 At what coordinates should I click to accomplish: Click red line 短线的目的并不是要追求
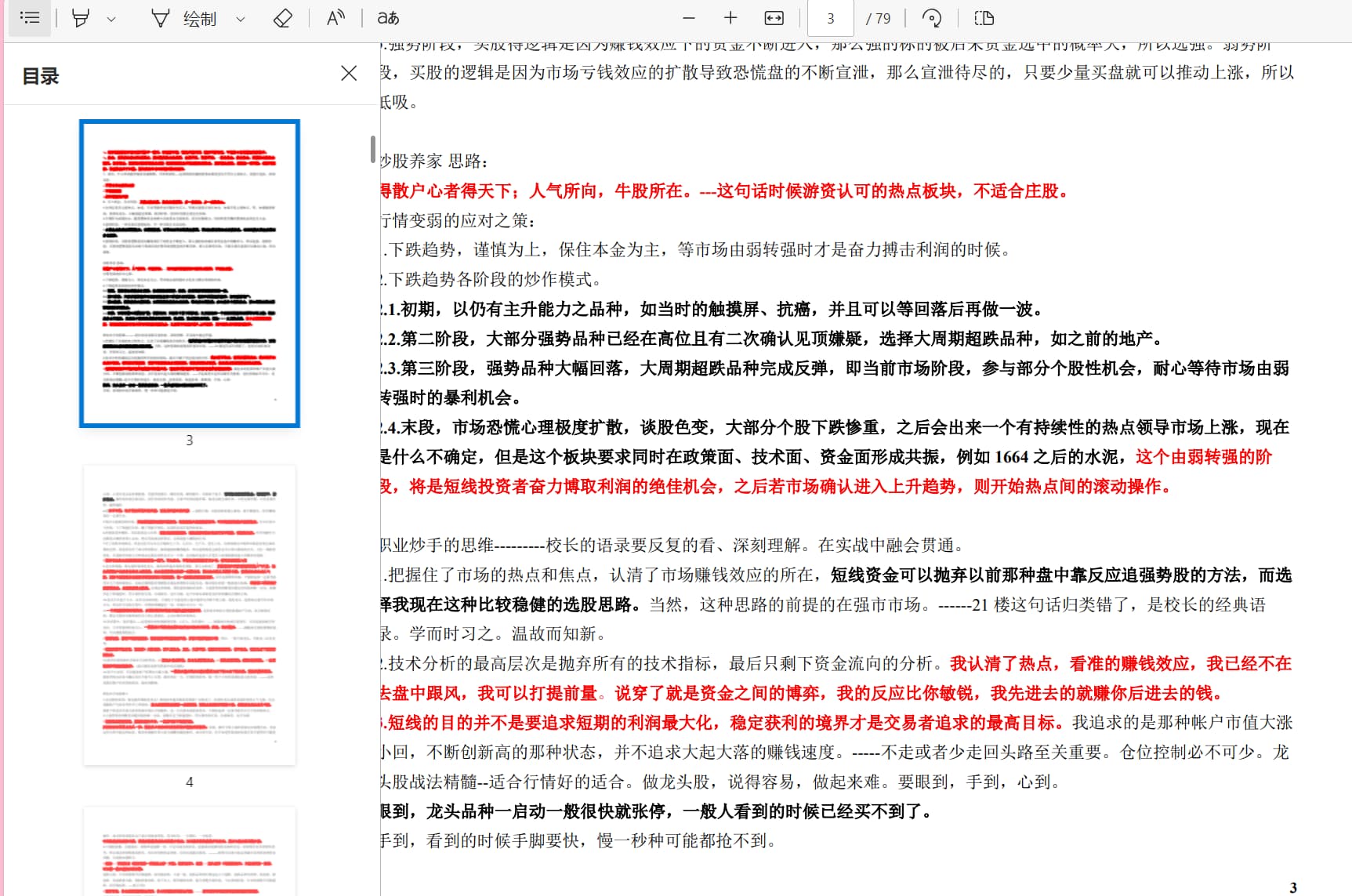pos(836,723)
